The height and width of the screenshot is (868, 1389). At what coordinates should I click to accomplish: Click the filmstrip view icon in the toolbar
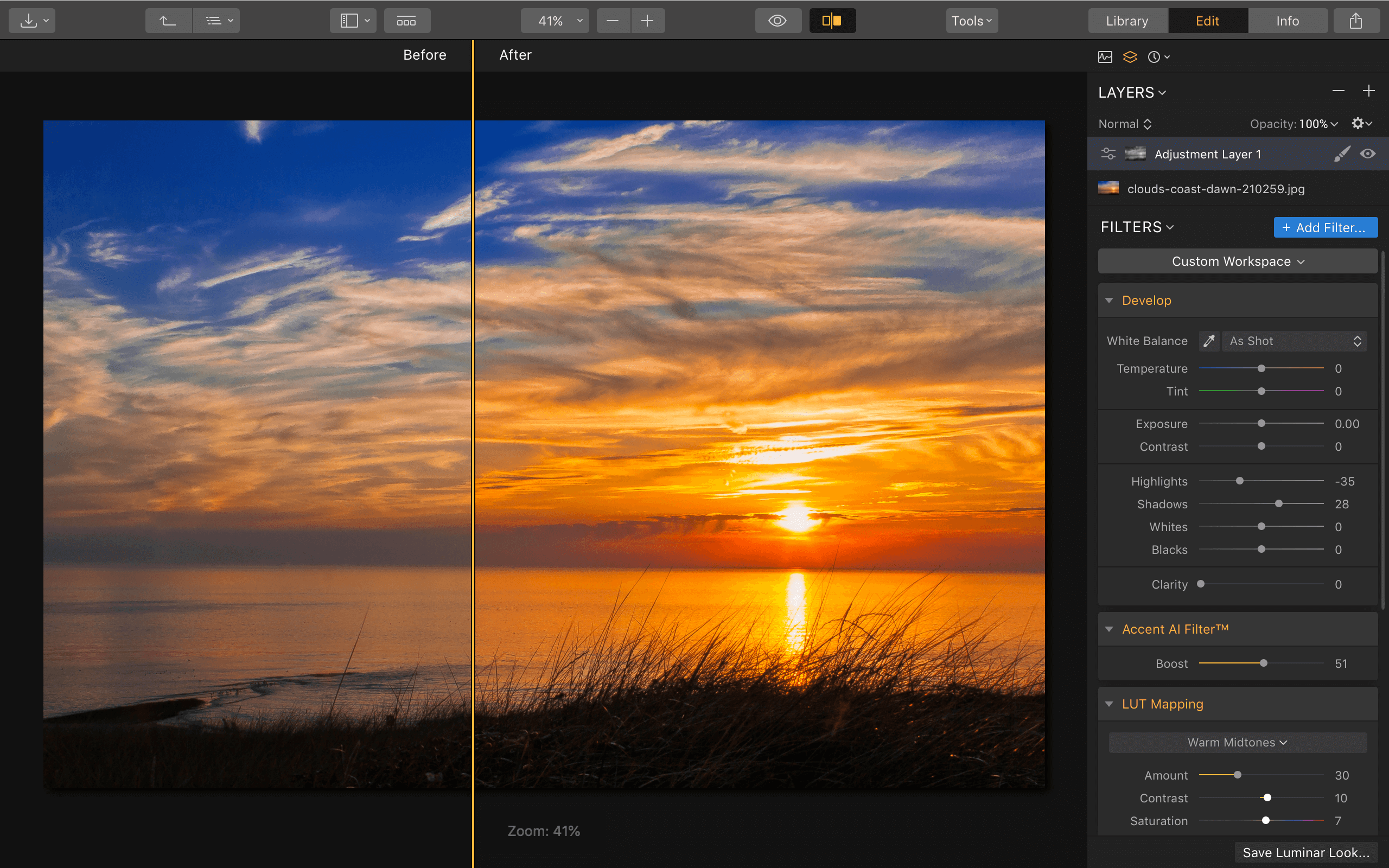[x=407, y=20]
